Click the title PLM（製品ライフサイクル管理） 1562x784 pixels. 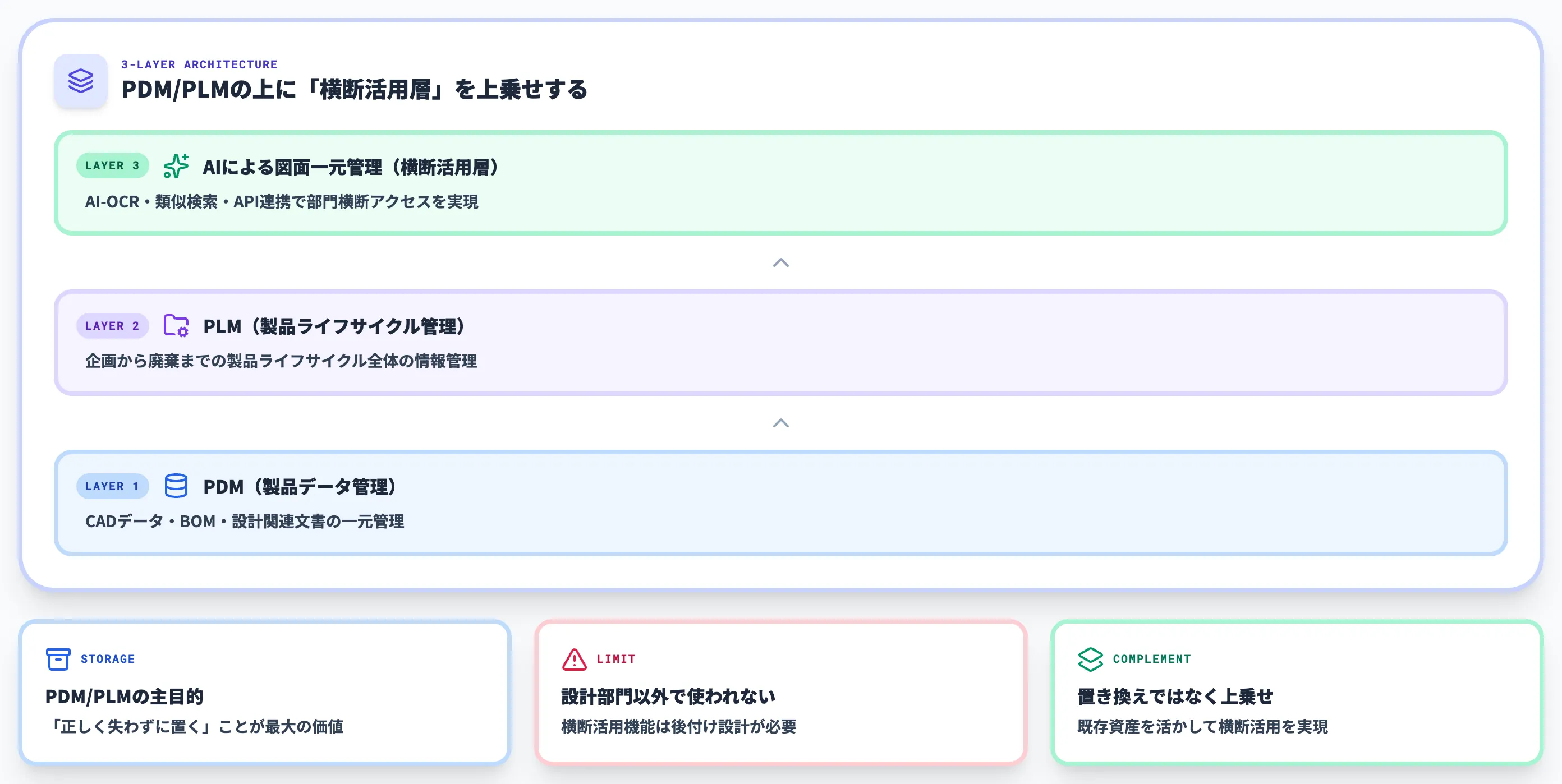click(x=334, y=326)
